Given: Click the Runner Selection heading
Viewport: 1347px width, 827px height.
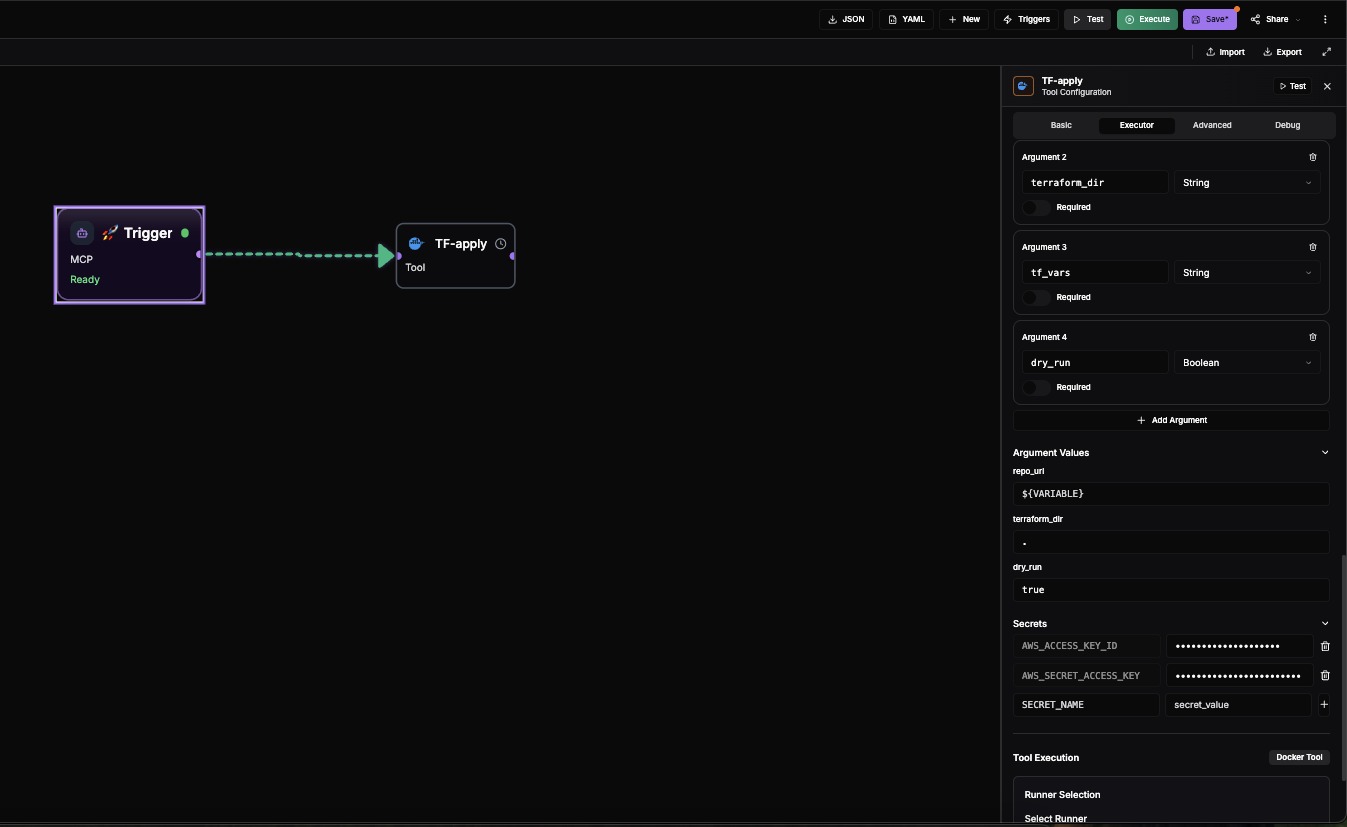Looking at the screenshot, I should pyautogui.click(x=1062, y=795).
